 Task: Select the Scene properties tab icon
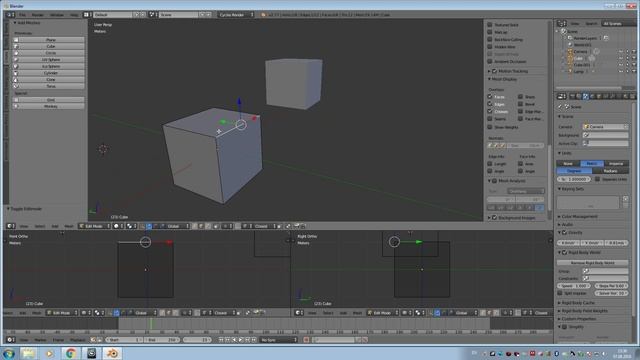point(585,96)
